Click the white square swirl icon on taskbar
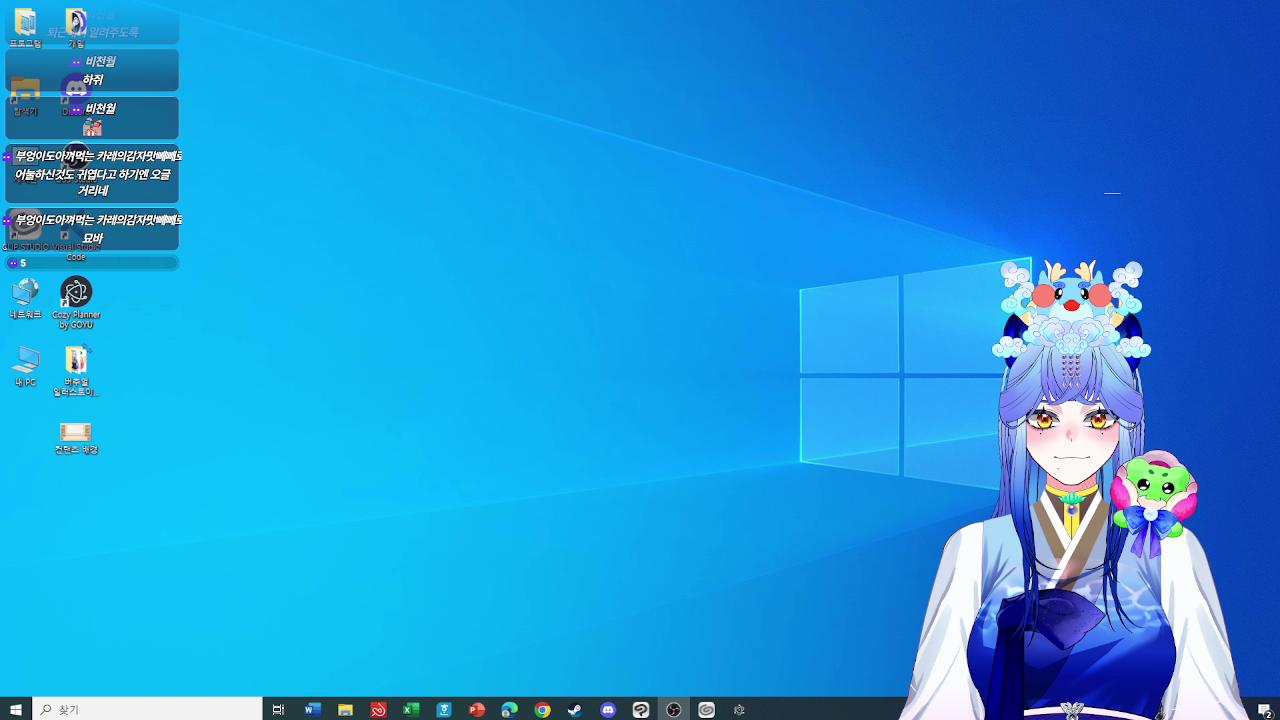1280x720 pixels. pos(641,709)
